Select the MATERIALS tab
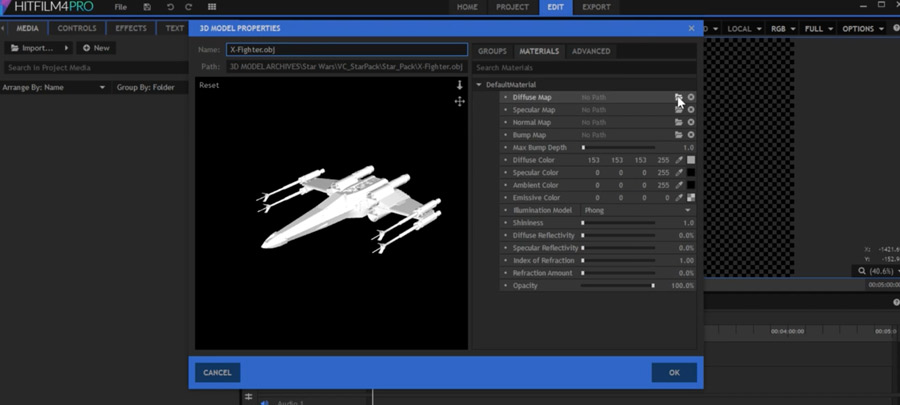This screenshot has height=405, width=900. pyautogui.click(x=539, y=51)
